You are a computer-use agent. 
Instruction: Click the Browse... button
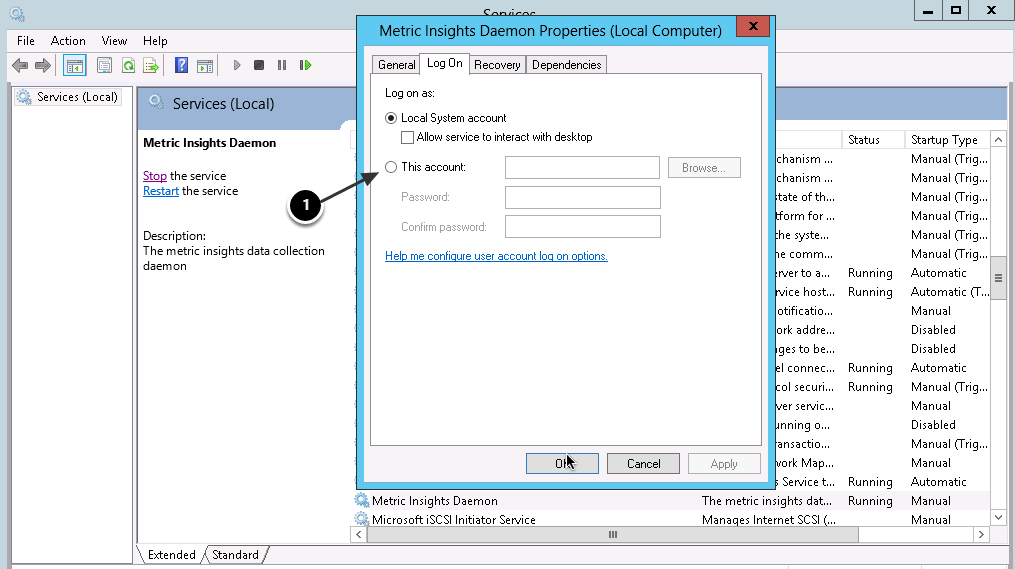click(x=704, y=168)
